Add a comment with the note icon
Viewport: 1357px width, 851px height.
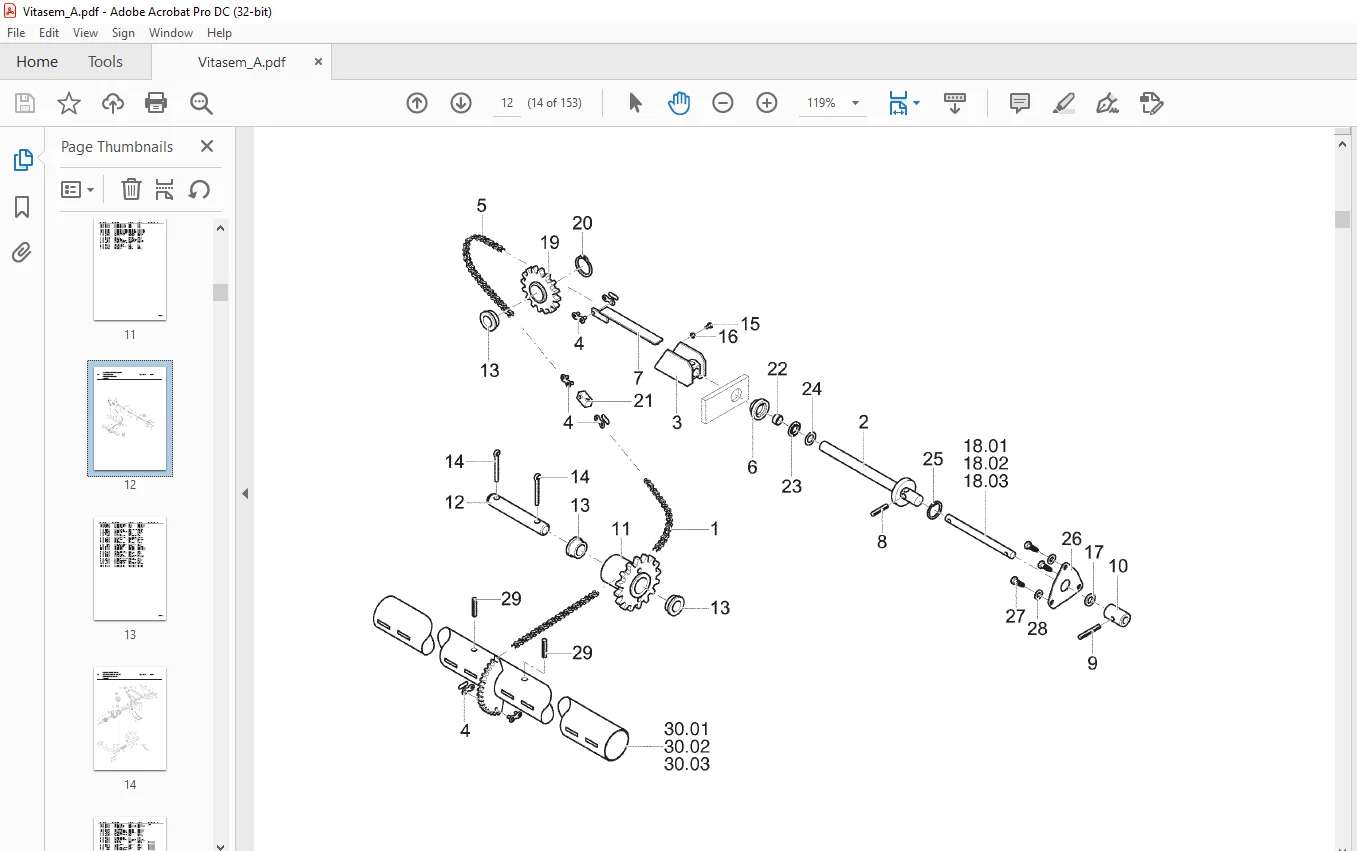pos(1020,103)
